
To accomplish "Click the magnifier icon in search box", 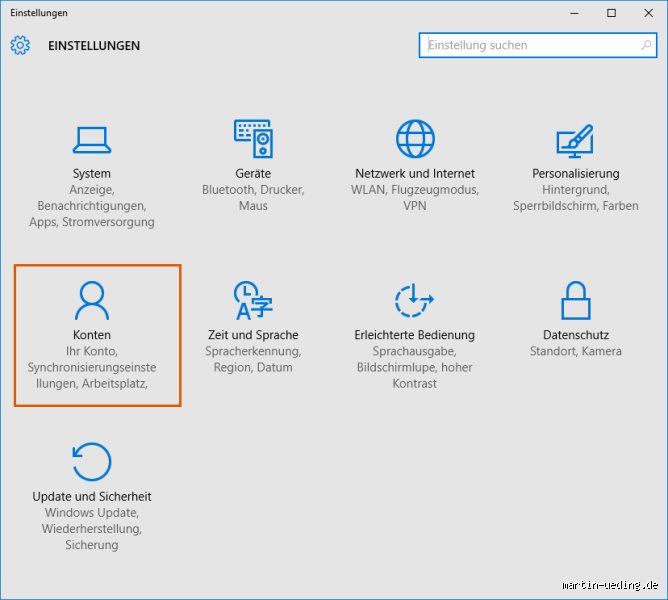I will point(646,45).
